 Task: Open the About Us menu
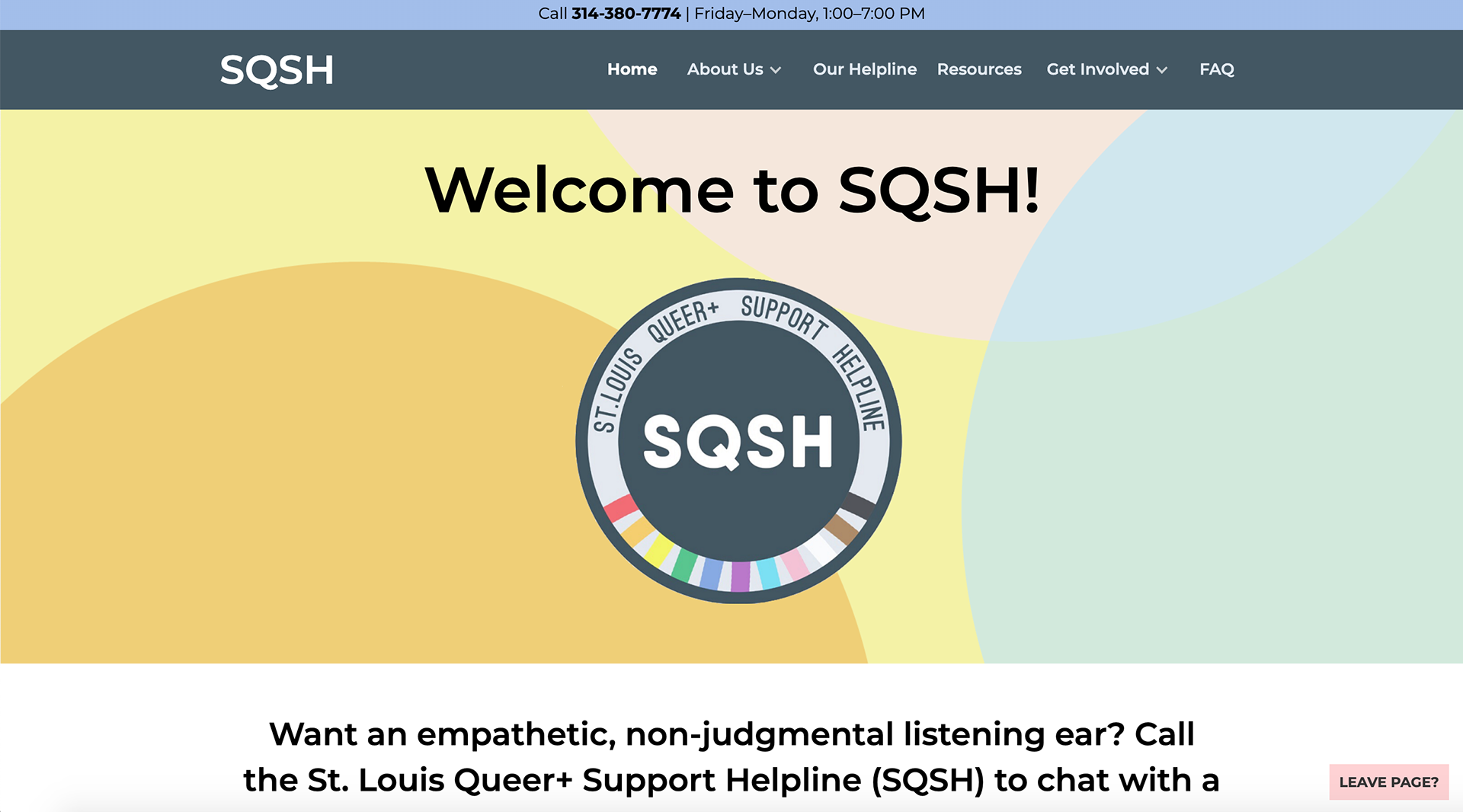725,69
